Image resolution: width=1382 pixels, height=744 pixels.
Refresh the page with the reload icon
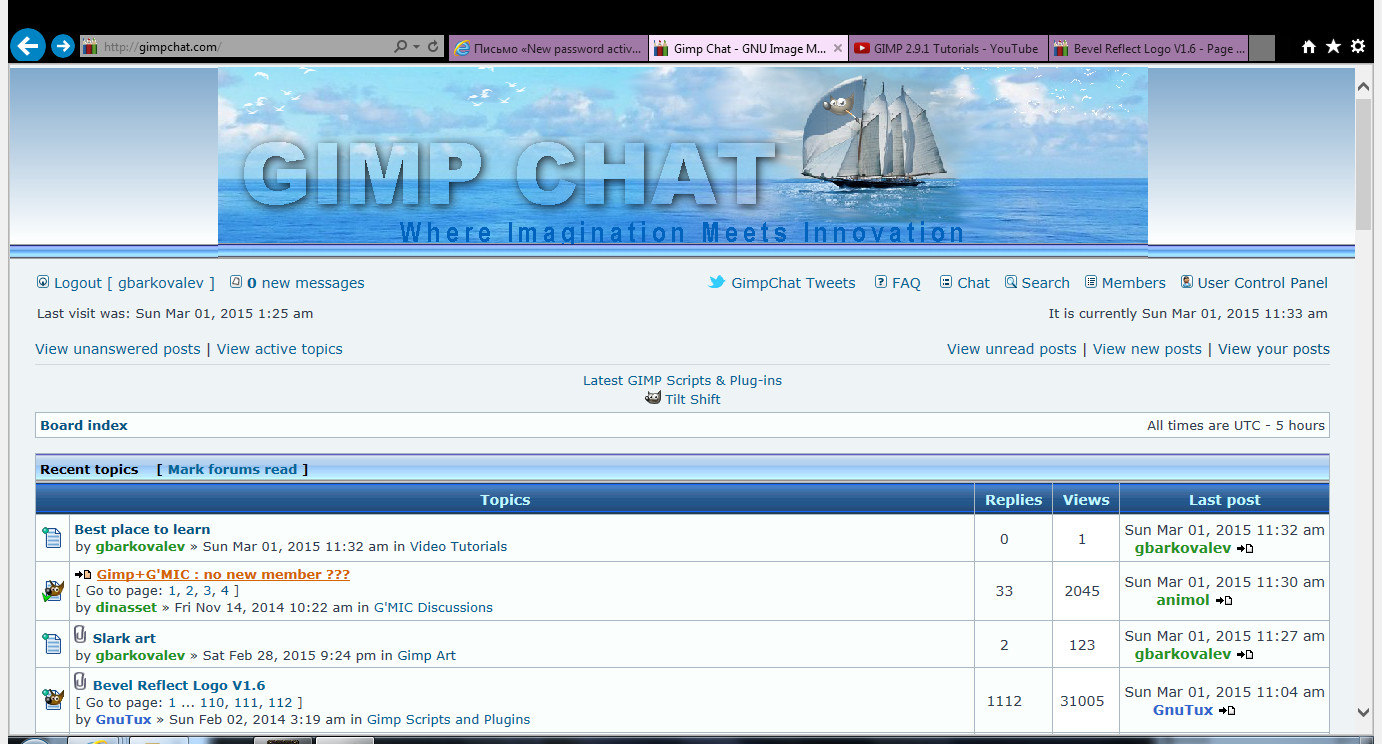click(x=433, y=47)
